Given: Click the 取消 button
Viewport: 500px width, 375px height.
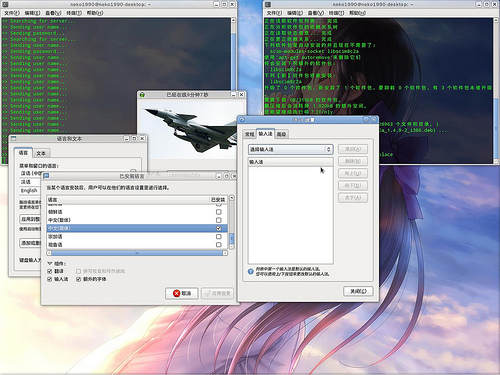Looking at the screenshot, I should 182,293.
